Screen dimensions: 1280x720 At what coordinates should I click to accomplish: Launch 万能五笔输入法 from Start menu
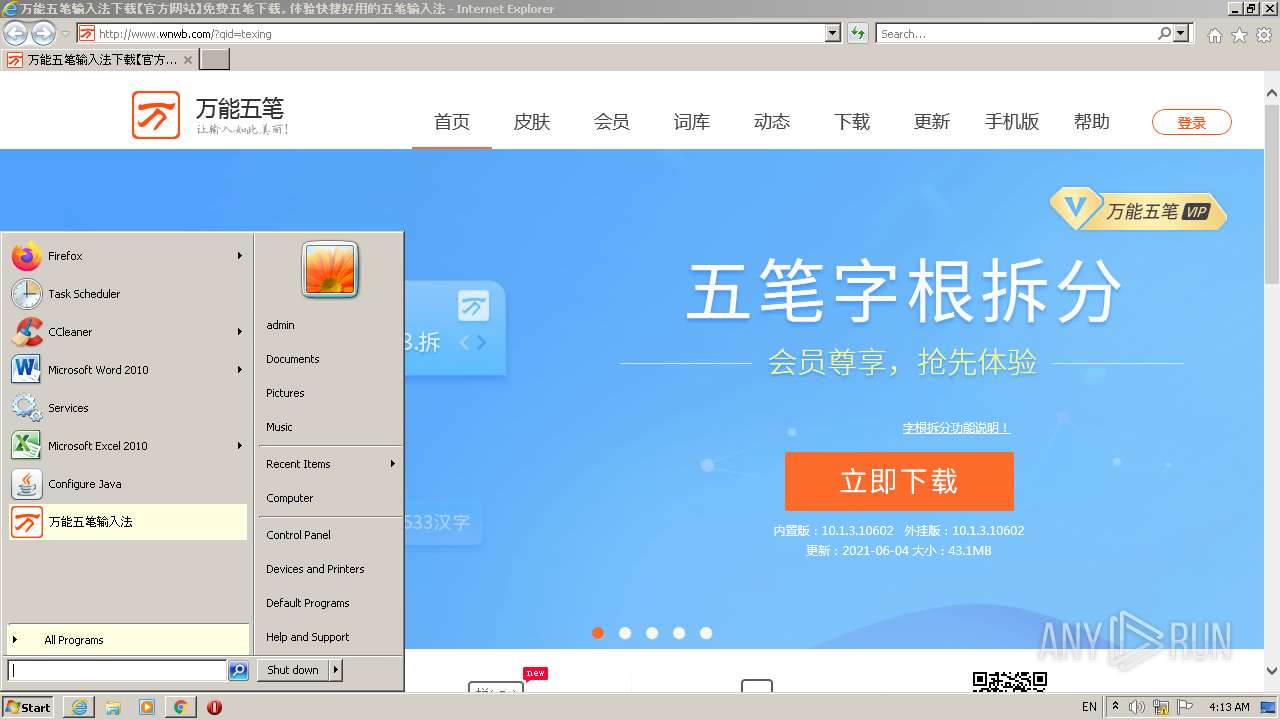pos(128,522)
